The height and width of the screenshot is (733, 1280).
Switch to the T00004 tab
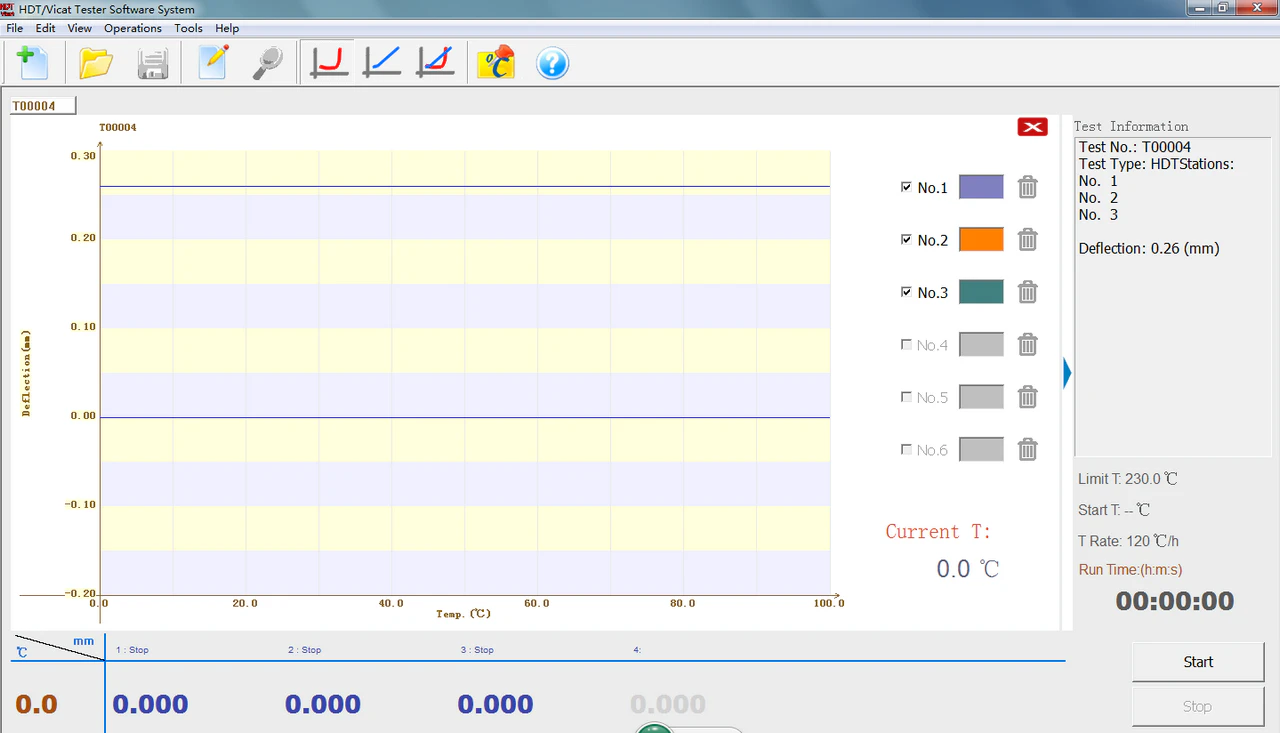pyautogui.click(x=42, y=106)
